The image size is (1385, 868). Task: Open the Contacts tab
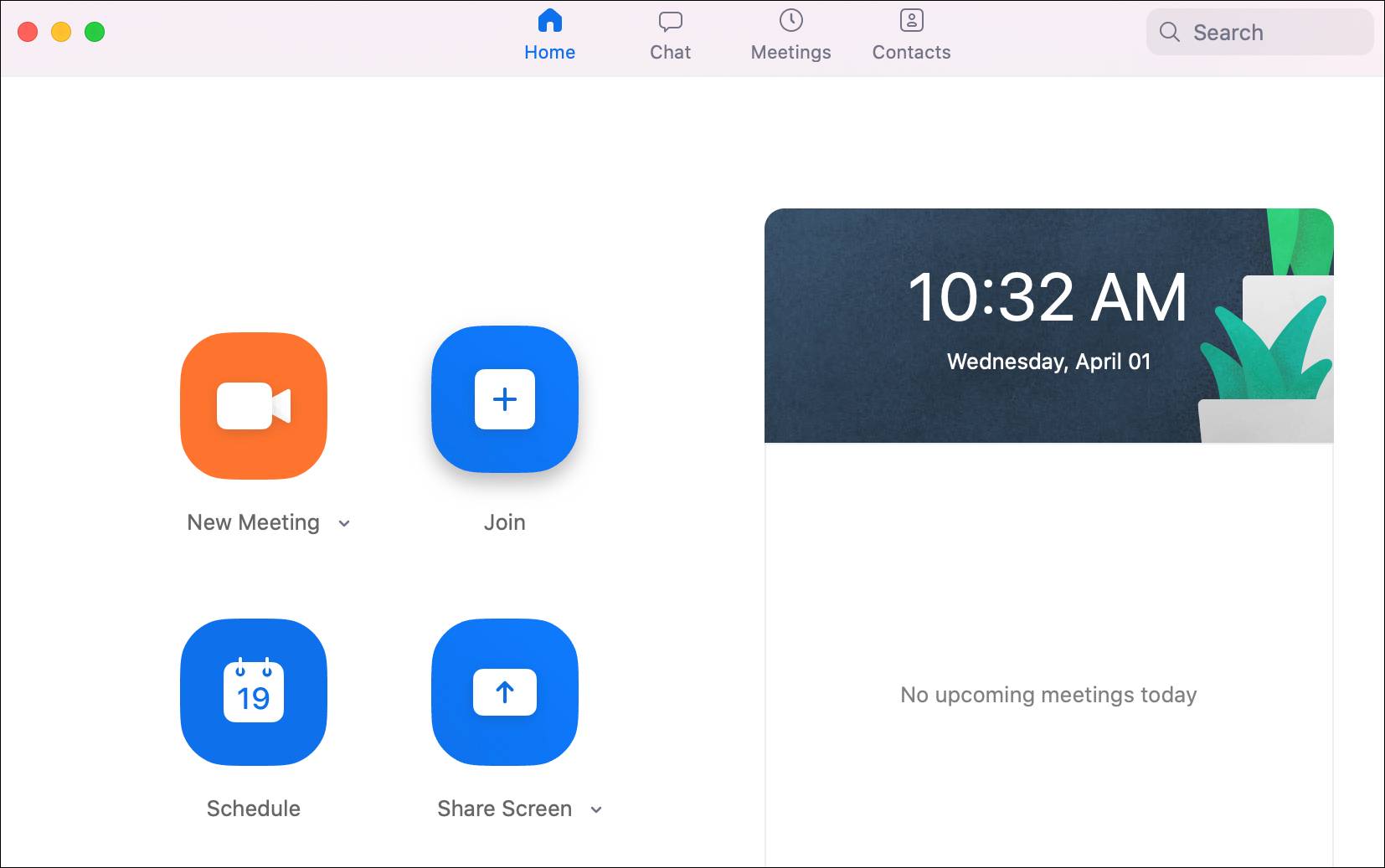912,35
